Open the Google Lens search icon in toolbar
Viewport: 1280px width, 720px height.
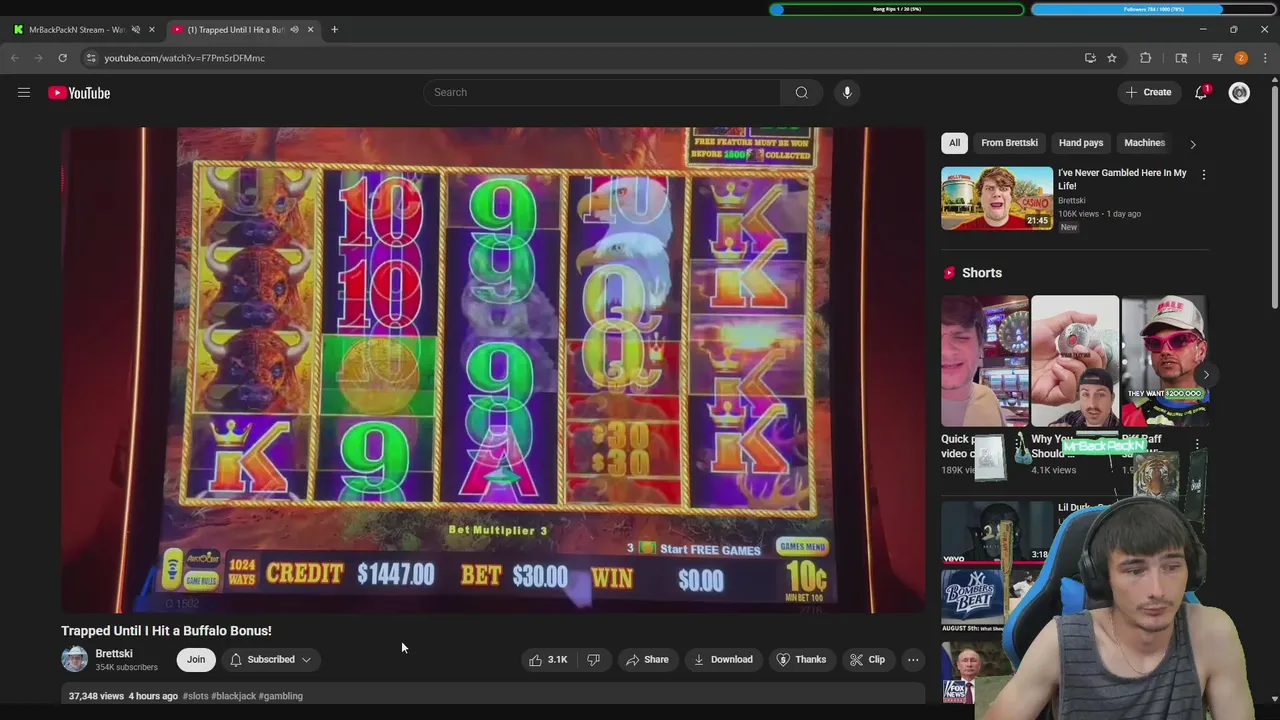[x=1181, y=58]
